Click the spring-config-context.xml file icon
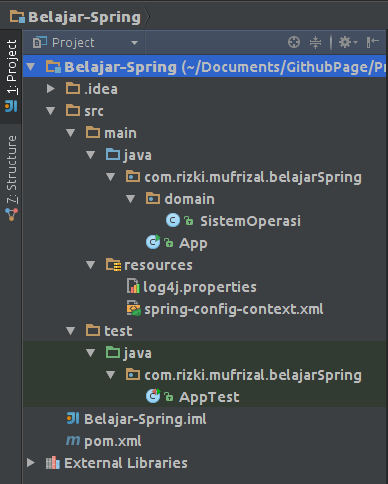Screen dimensions: 388x484 pos(133,308)
